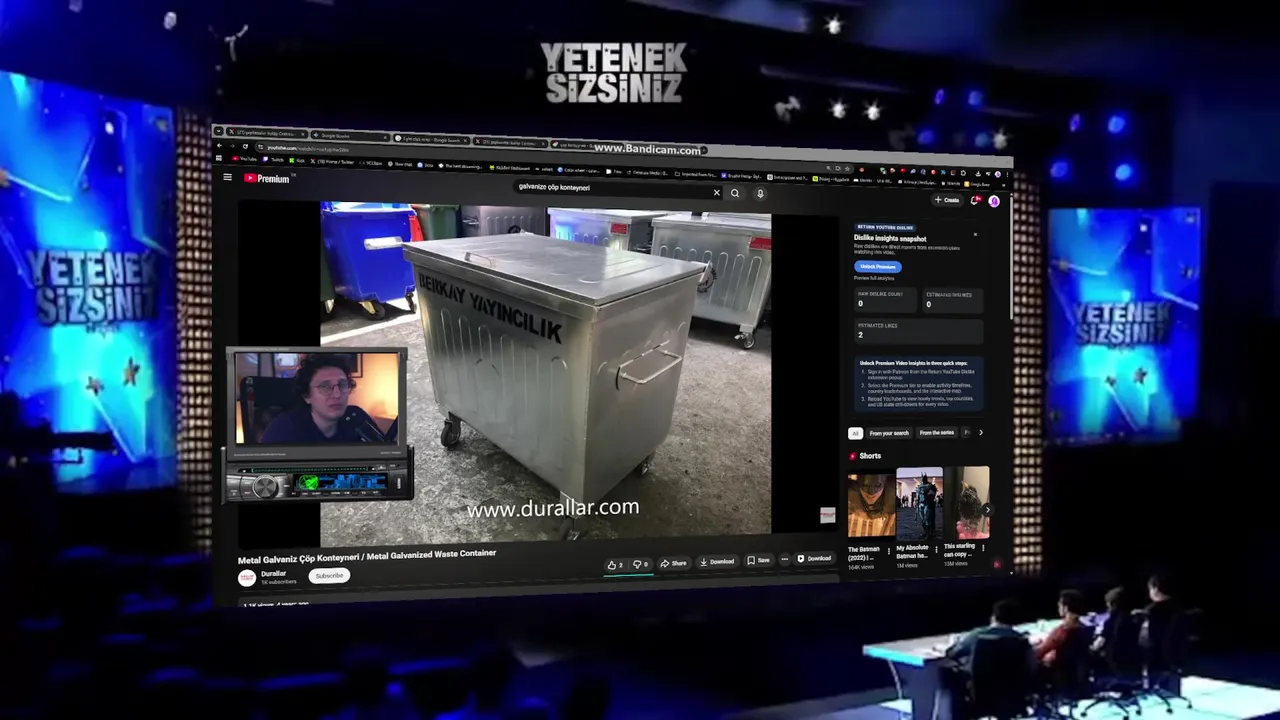The image size is (1280, 720).
Task: Open the Durallar channel avatar
Action: point(247,578)
